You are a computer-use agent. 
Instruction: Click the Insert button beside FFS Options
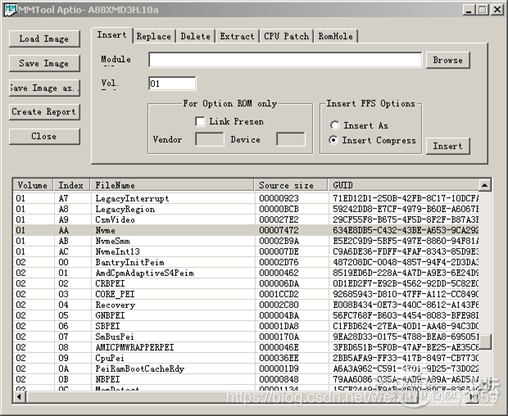click(448, 146)
